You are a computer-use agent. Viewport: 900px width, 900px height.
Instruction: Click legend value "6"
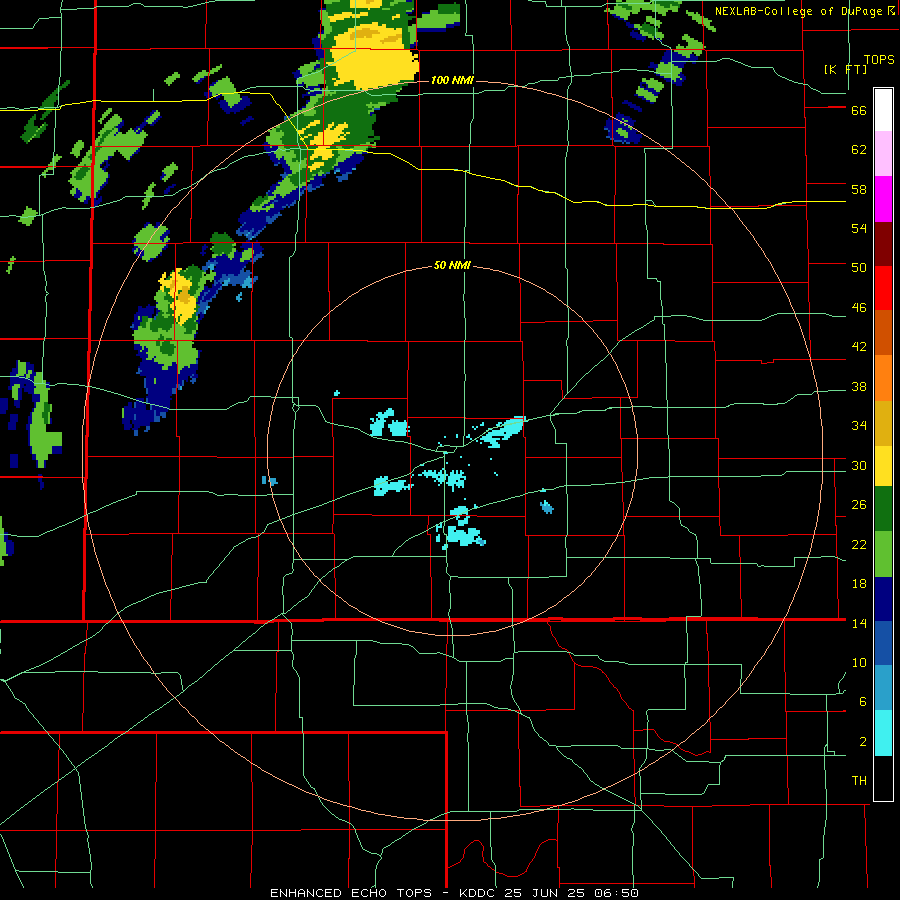pos(863,702)
